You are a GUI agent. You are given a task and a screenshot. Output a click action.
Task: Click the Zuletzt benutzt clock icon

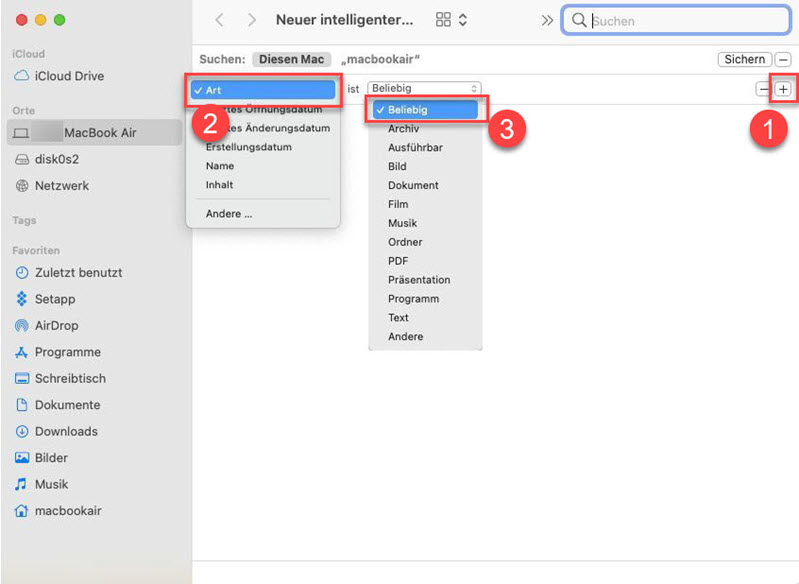(22, 273)
